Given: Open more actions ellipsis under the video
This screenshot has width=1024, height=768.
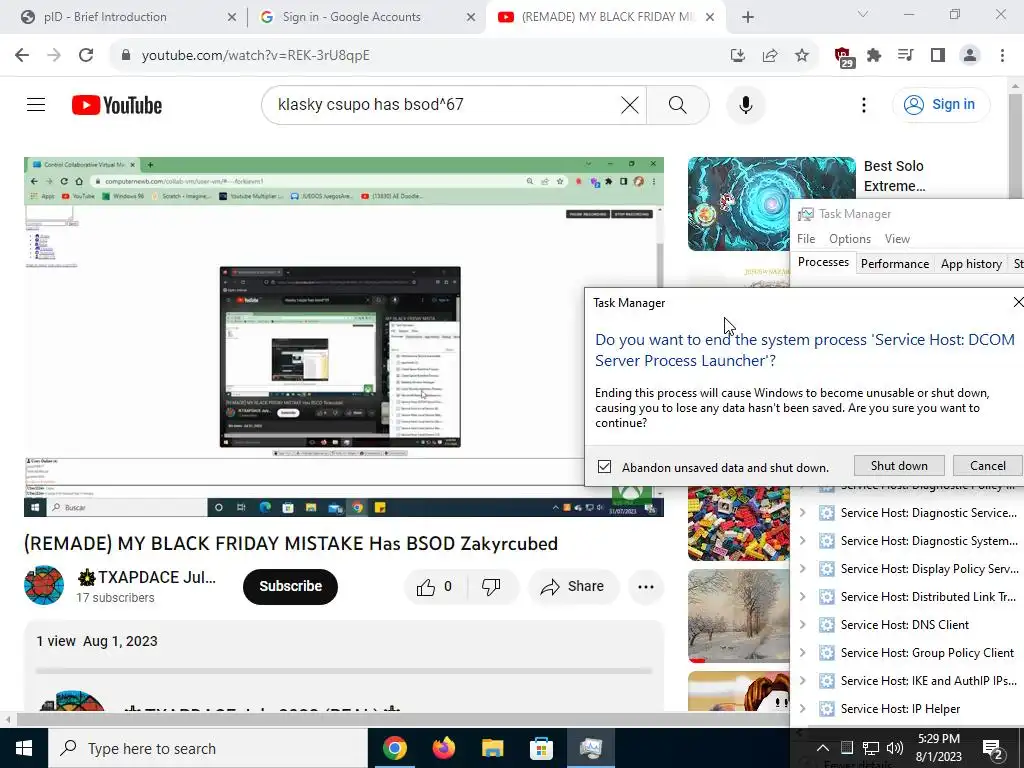Looking at the screenshot, I should 646,586.
